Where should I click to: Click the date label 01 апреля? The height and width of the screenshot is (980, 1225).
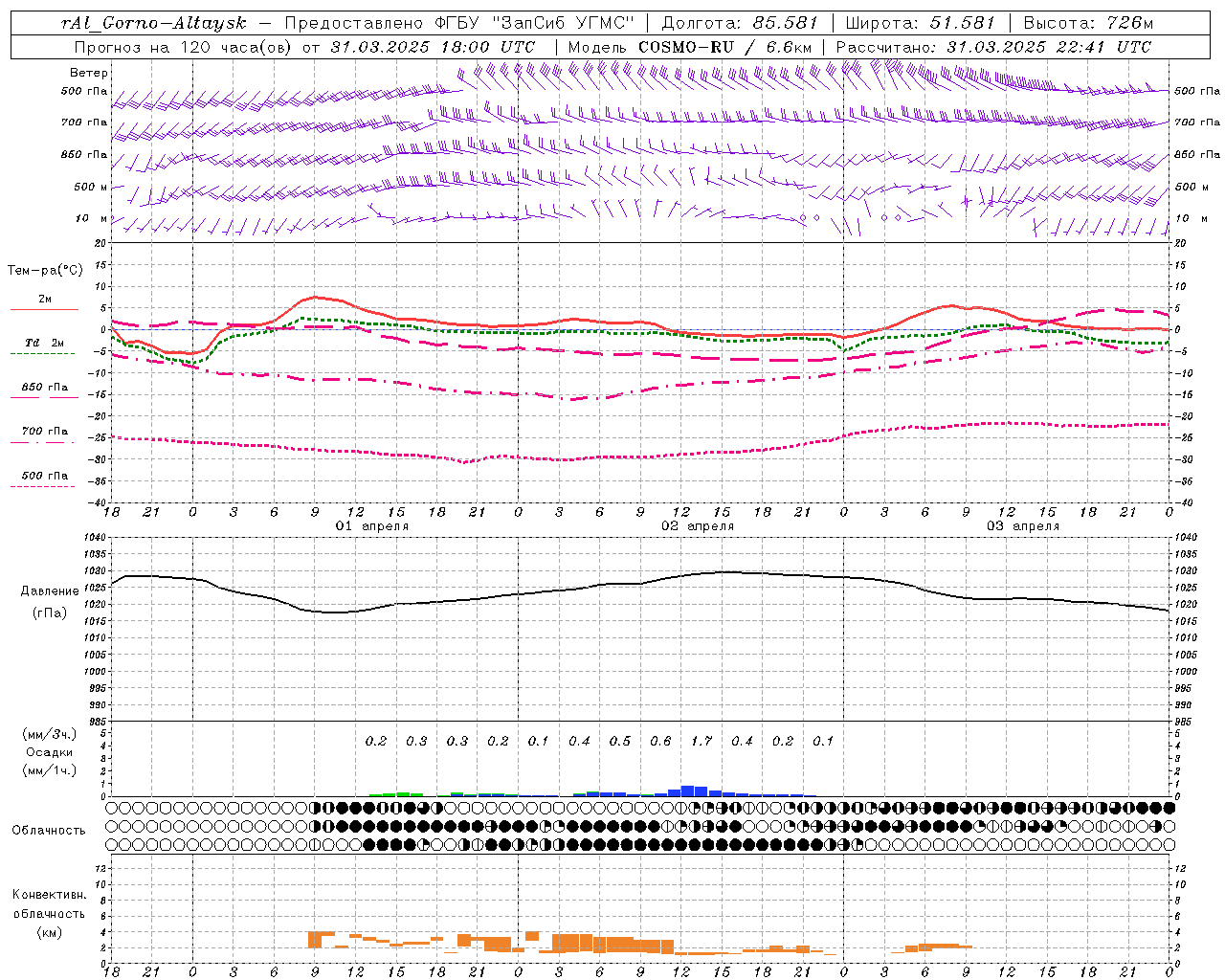[372, 526]
